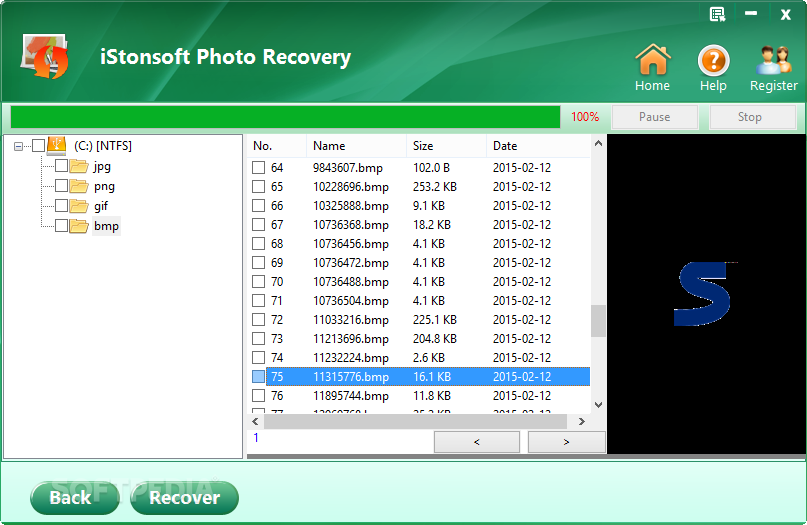Click the bmp folder icon

click(79, 225)
